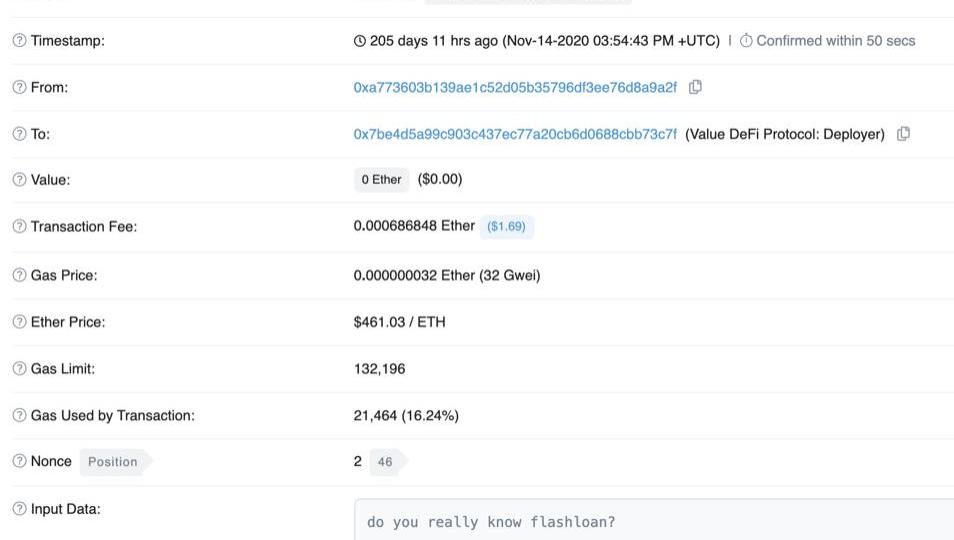
Task: Click the help icon next to Gas Limit
Action: [x=19, y=369]
